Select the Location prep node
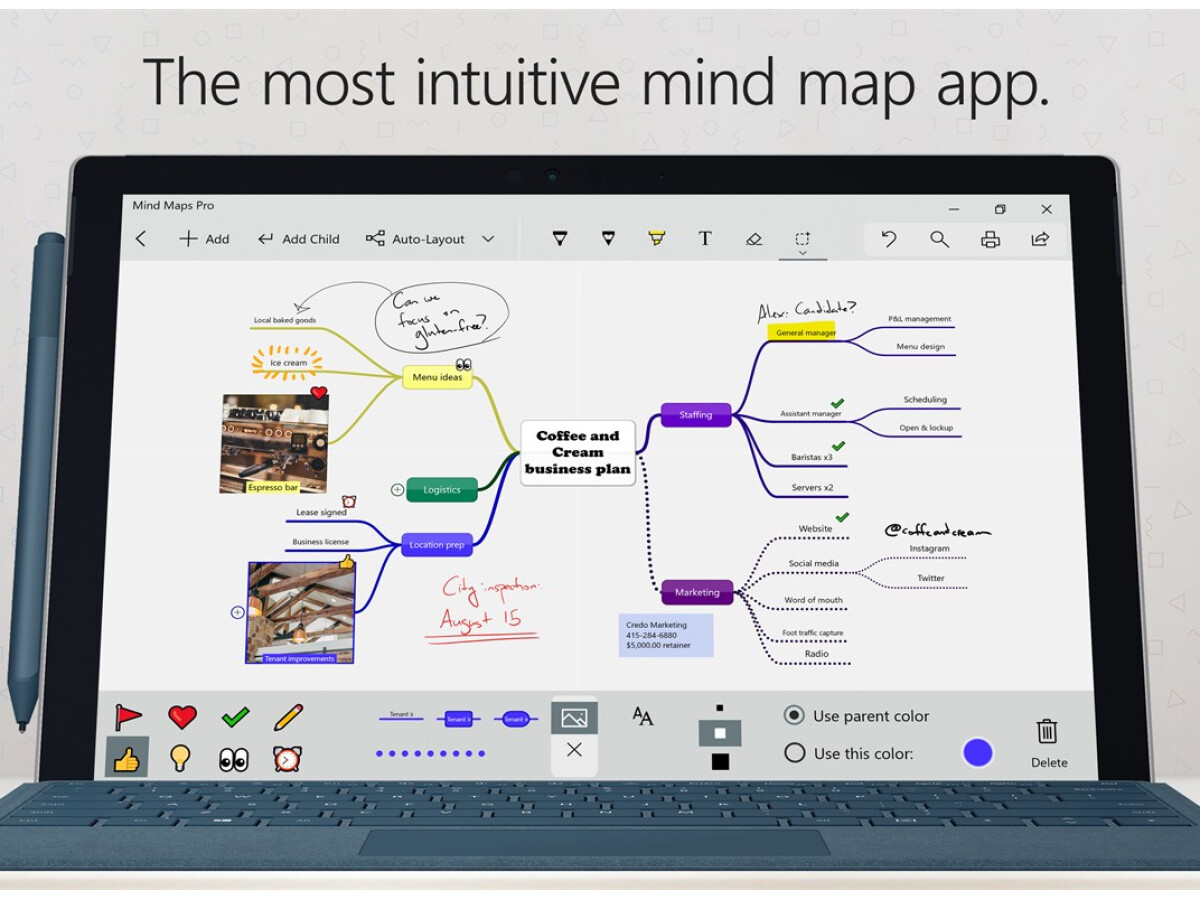This screenshot has width=1200, height=900. tap(436, 544)
